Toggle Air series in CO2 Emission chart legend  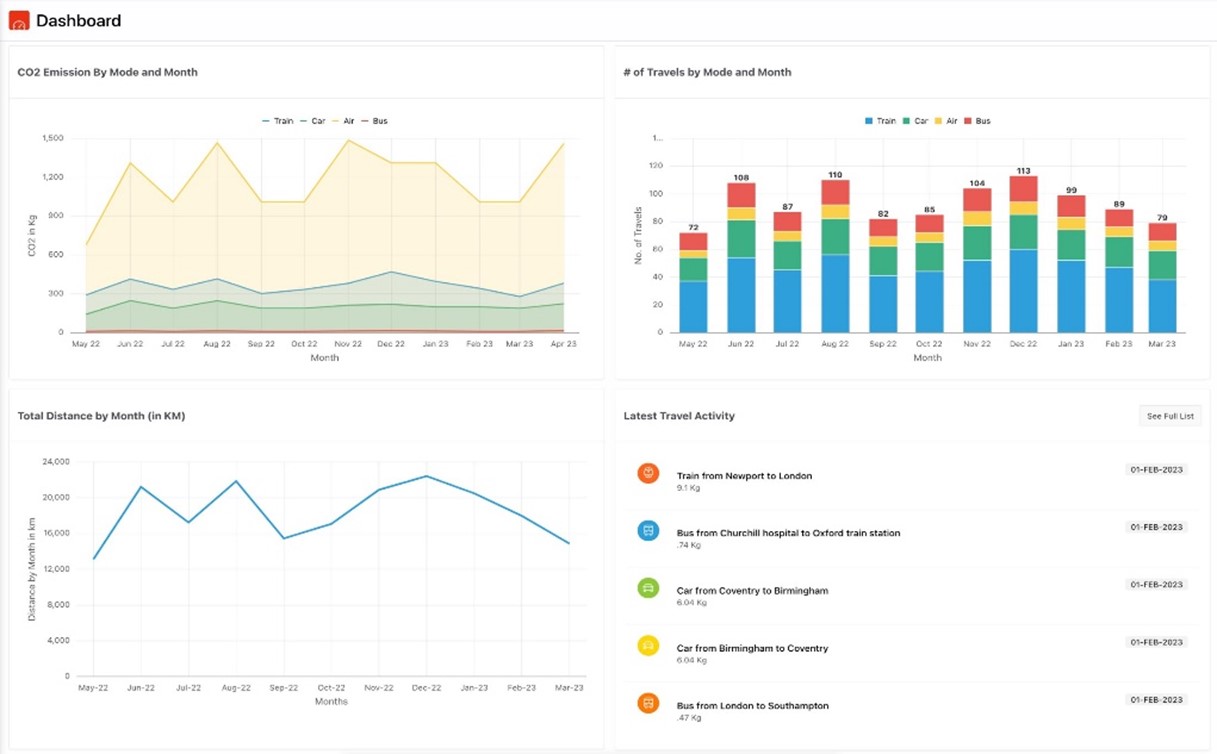(343, 121)
